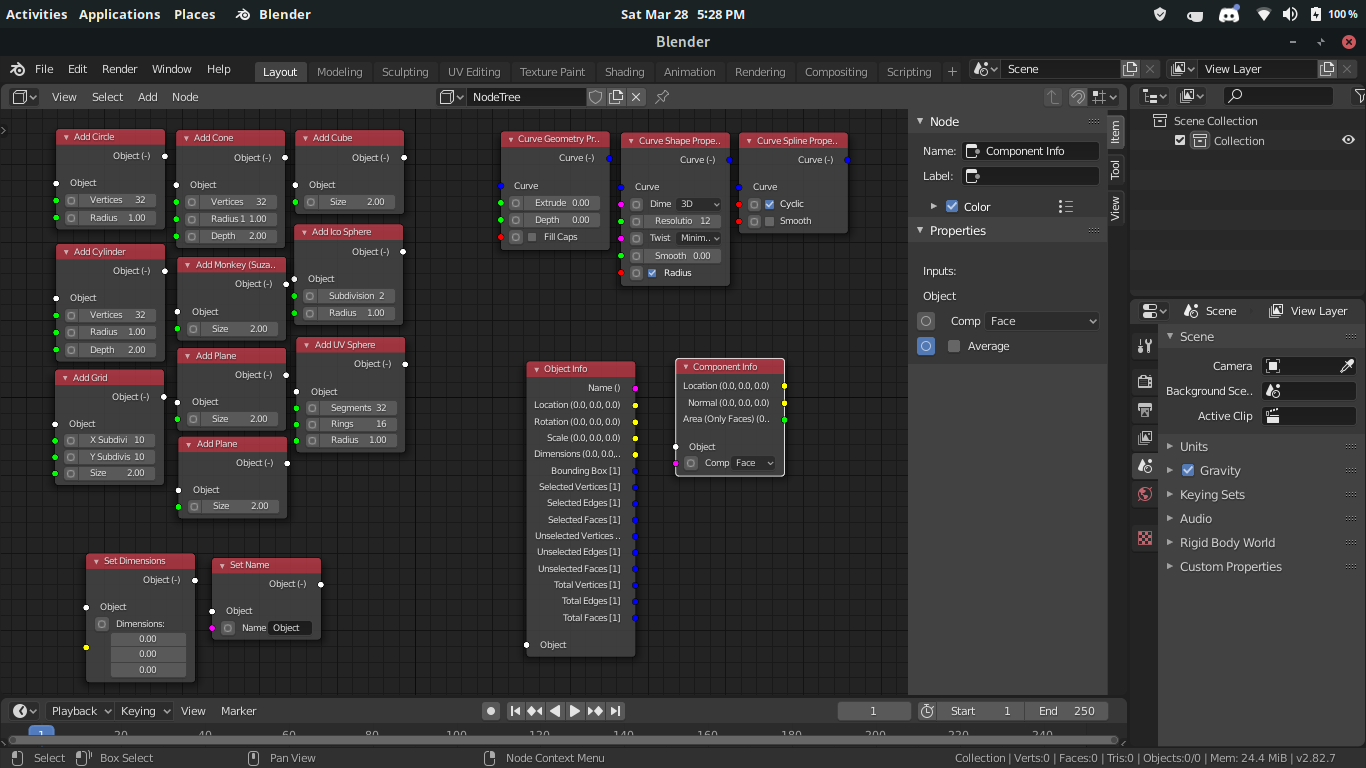Enable the Average checkbox

(x=954, y=346)
